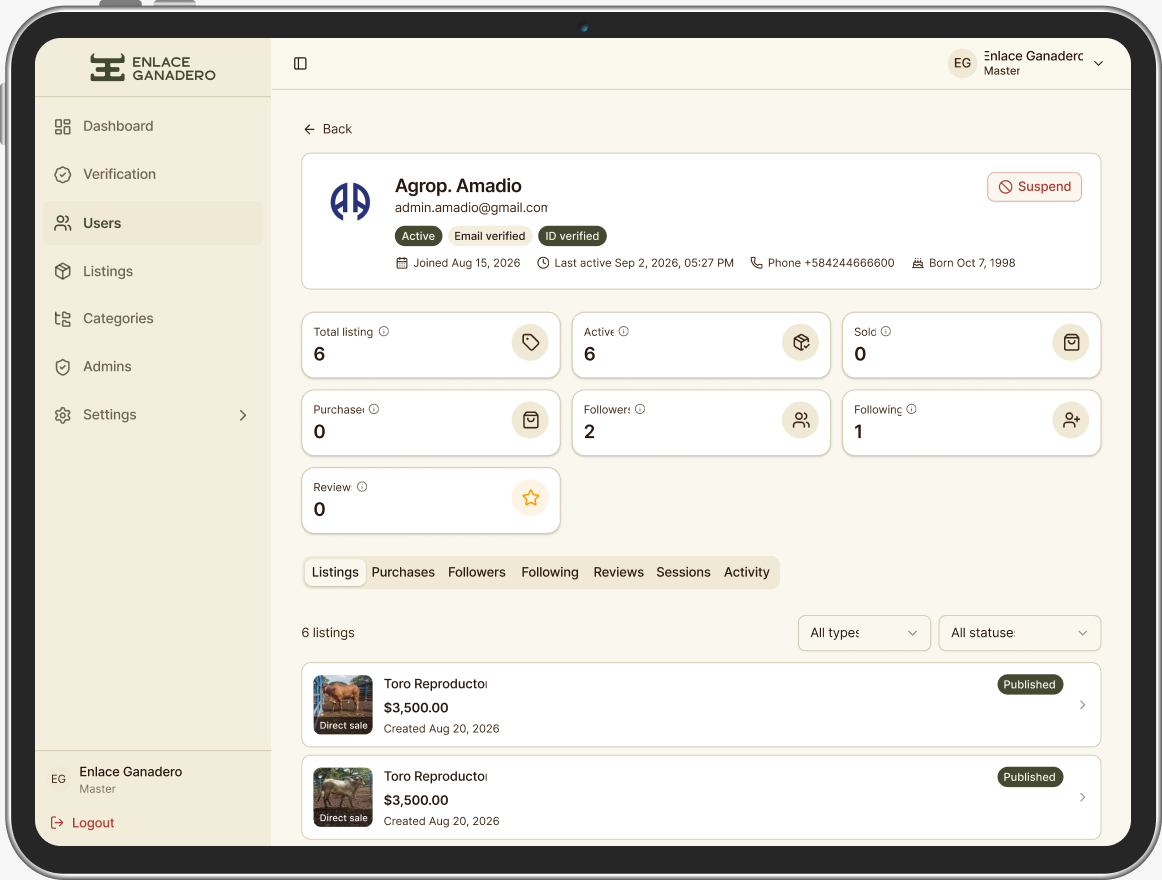Click the Sold card bag icon
Viewport: 1162px width, 880px height.
tap(1072, 343)
